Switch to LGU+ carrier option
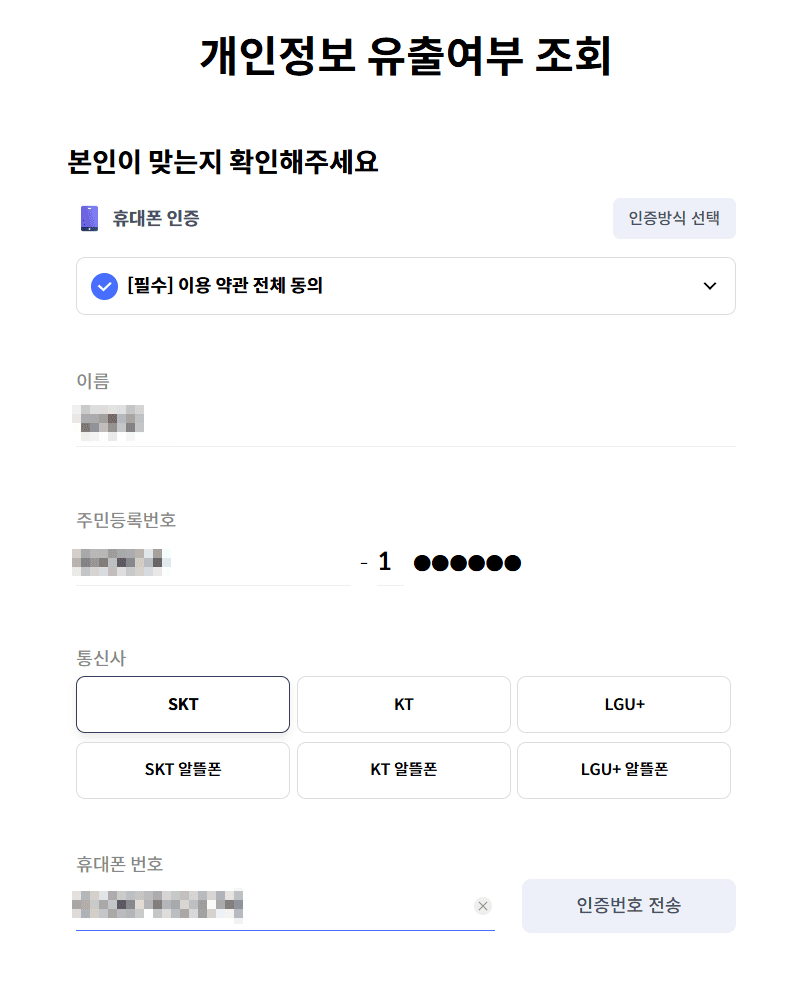This screenshot has height=996, width=788. [623, 704]
